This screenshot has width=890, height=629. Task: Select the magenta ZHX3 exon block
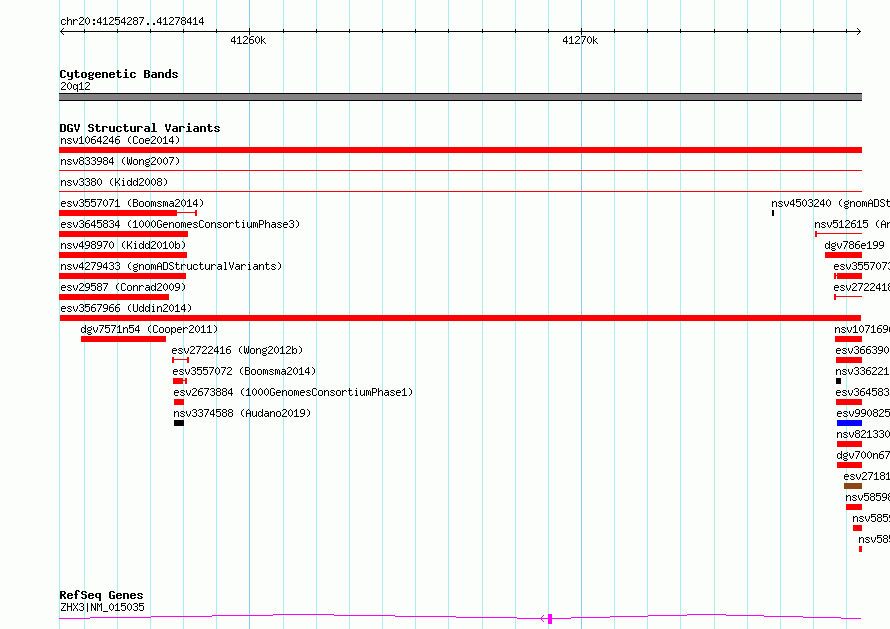pyautogui.click(x=550, y=619)
